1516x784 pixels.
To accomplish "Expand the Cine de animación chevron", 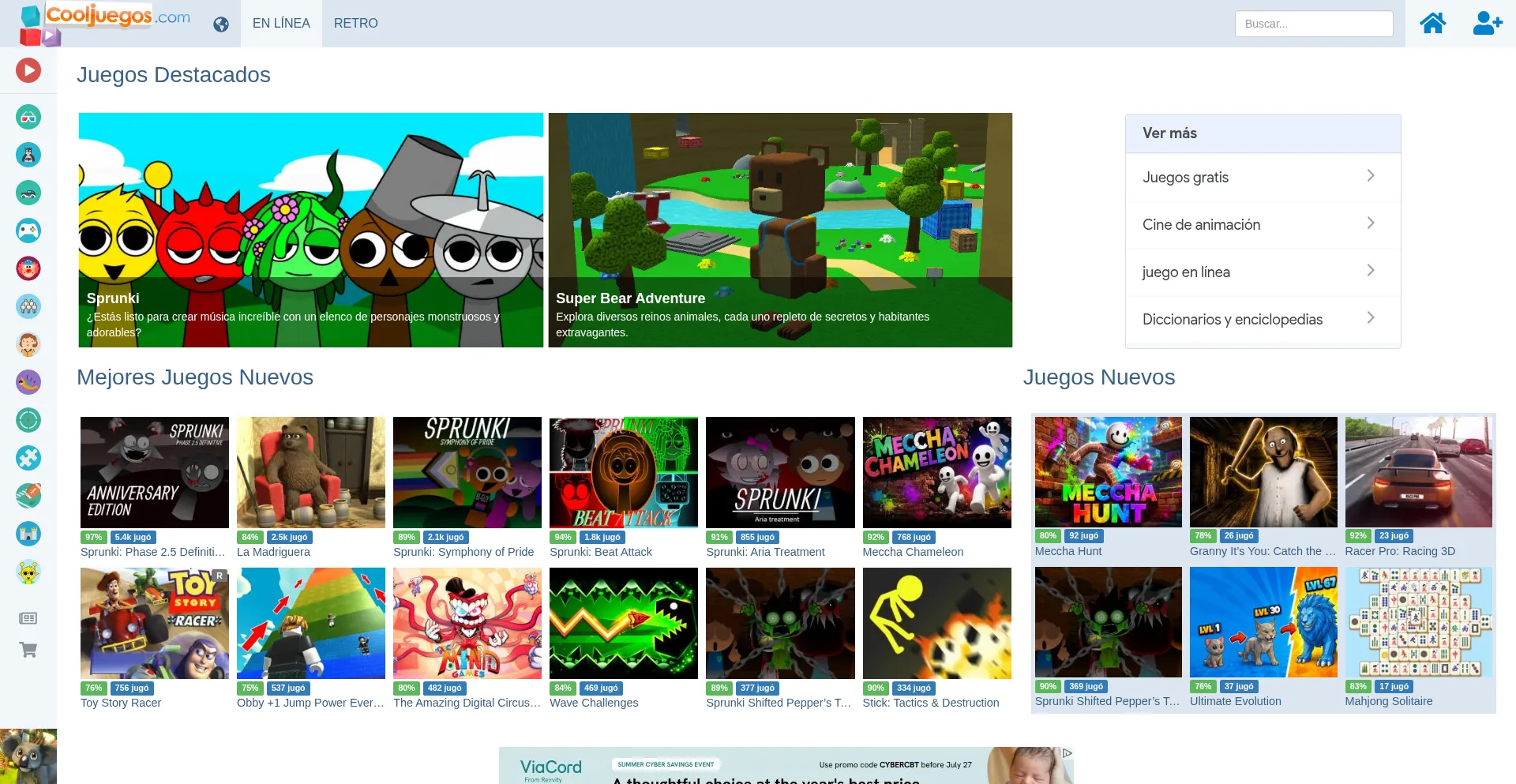I will coord(1371,223).
